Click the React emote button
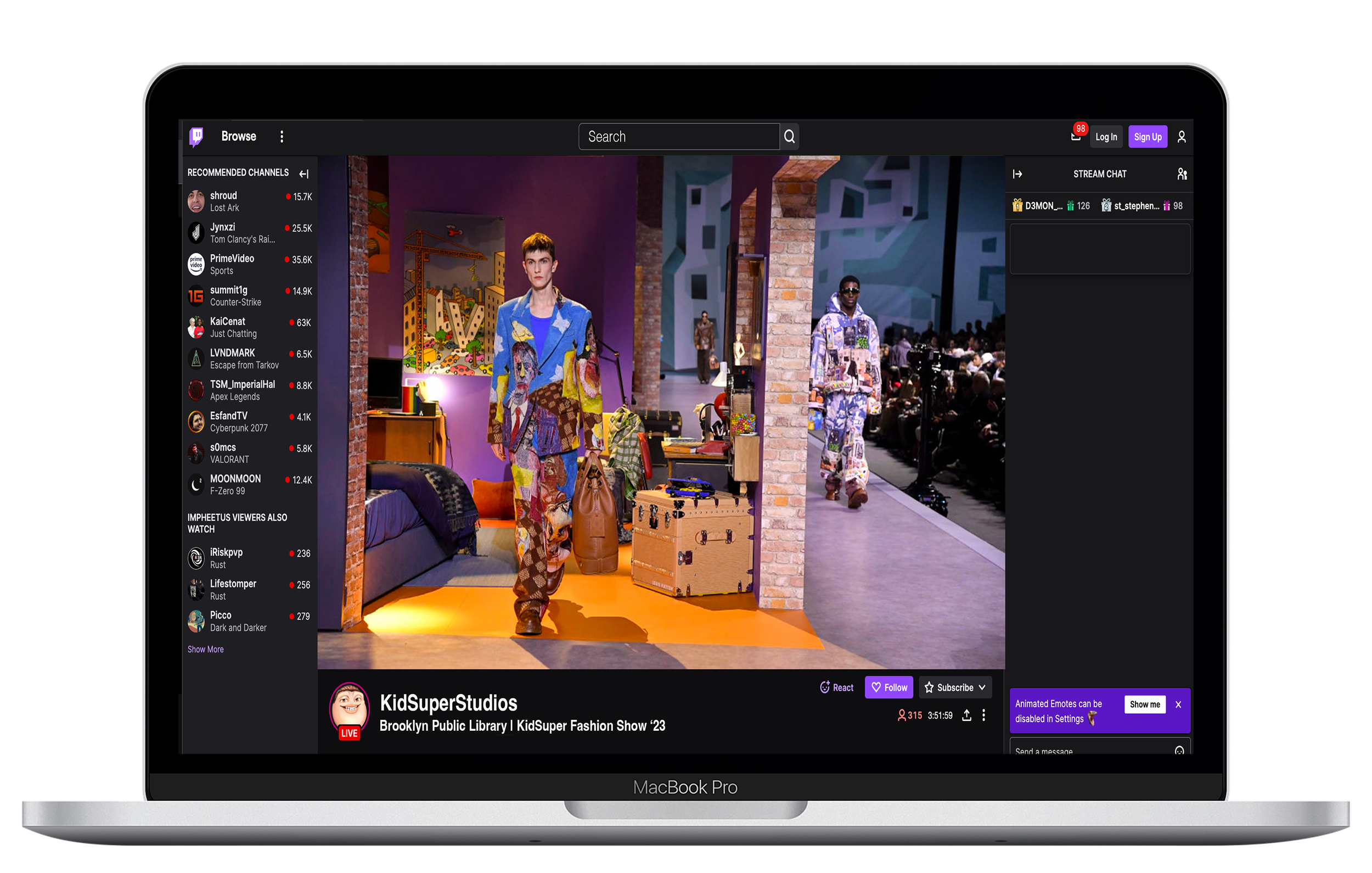The image size is (1372, 873). coord(836,687)
